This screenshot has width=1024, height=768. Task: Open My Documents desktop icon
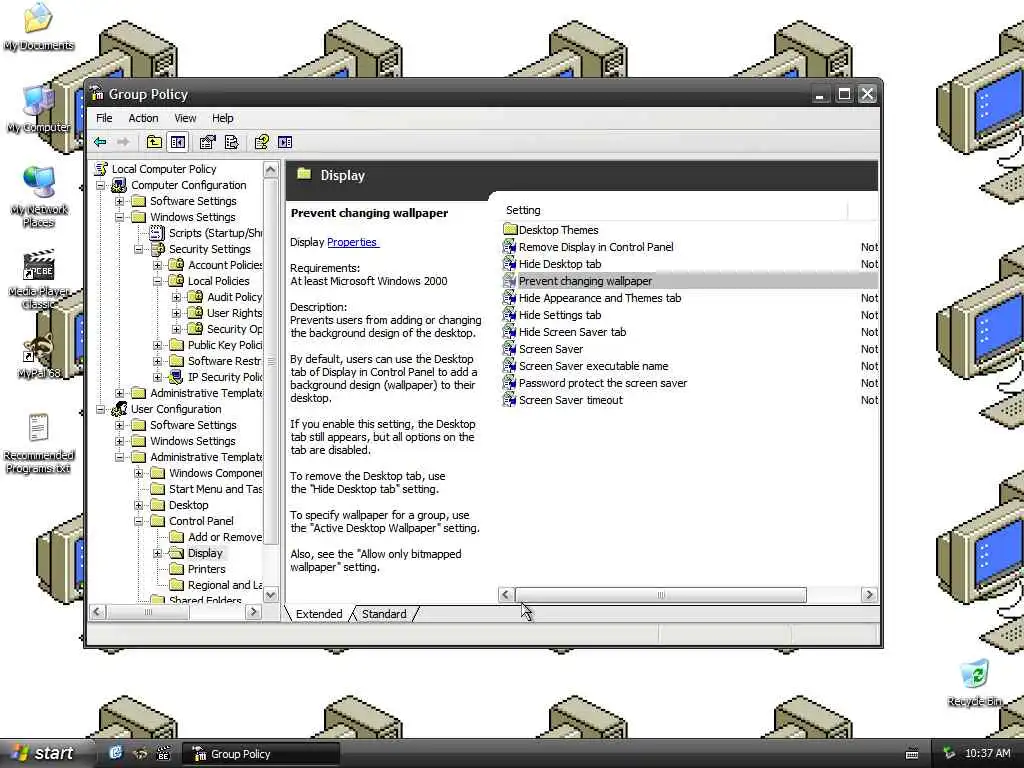point(38,27)
